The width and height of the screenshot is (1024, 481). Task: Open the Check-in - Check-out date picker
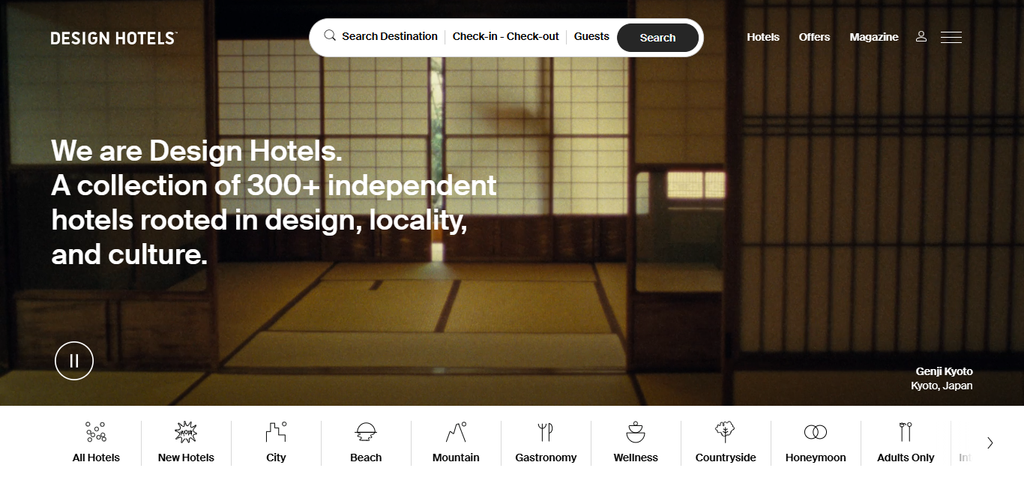pos(505,37)
